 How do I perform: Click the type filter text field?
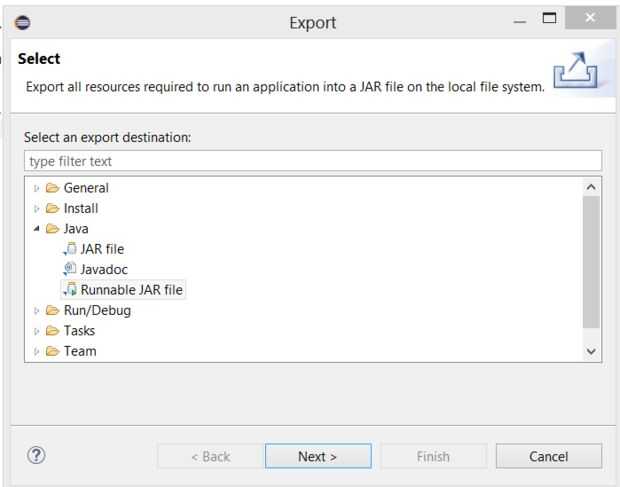click(x=311, y=160)
